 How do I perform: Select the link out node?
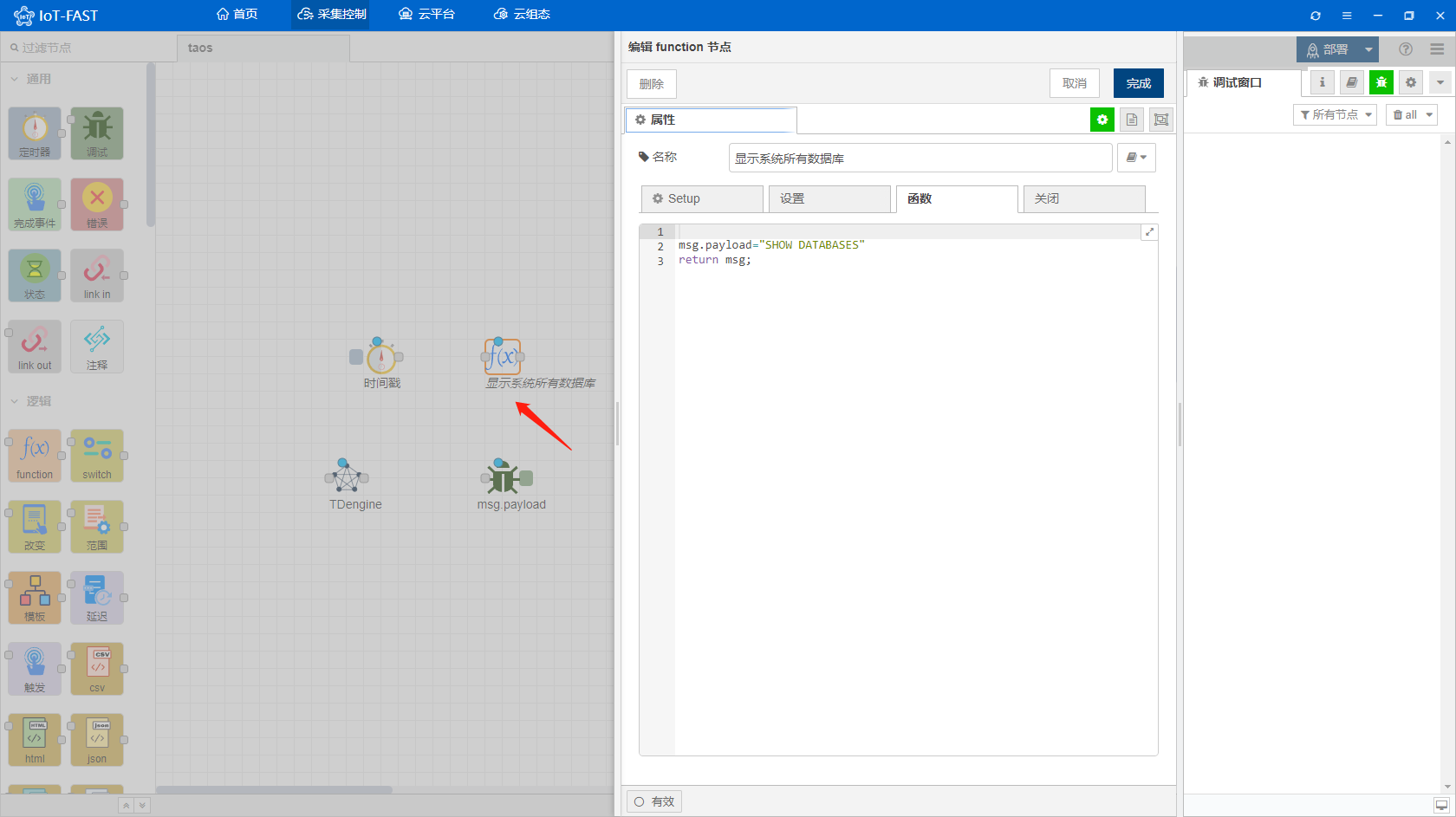(x=35, y=347)
